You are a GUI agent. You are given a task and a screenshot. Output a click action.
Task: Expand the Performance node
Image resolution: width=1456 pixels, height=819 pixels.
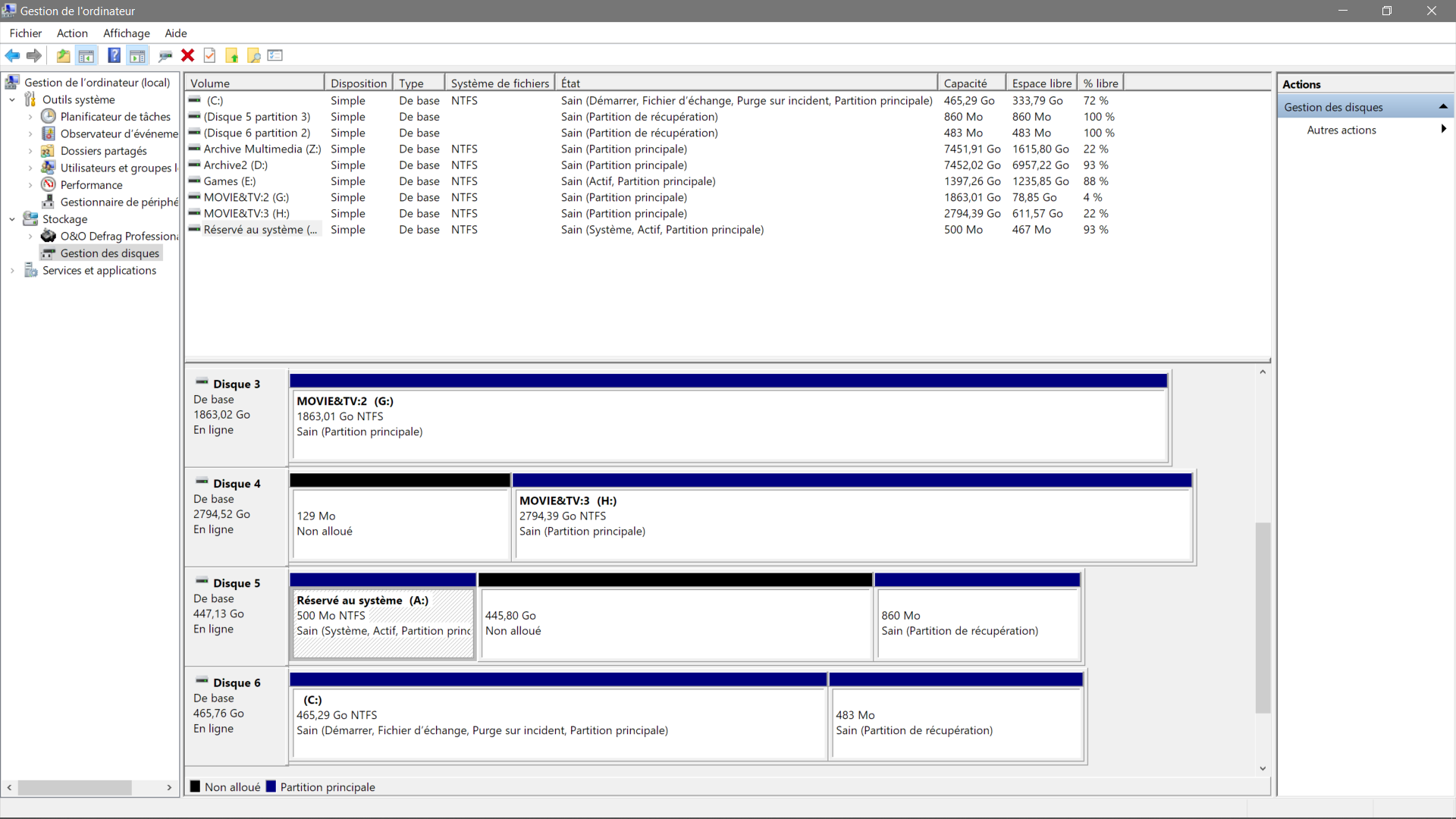click(30, 185)
